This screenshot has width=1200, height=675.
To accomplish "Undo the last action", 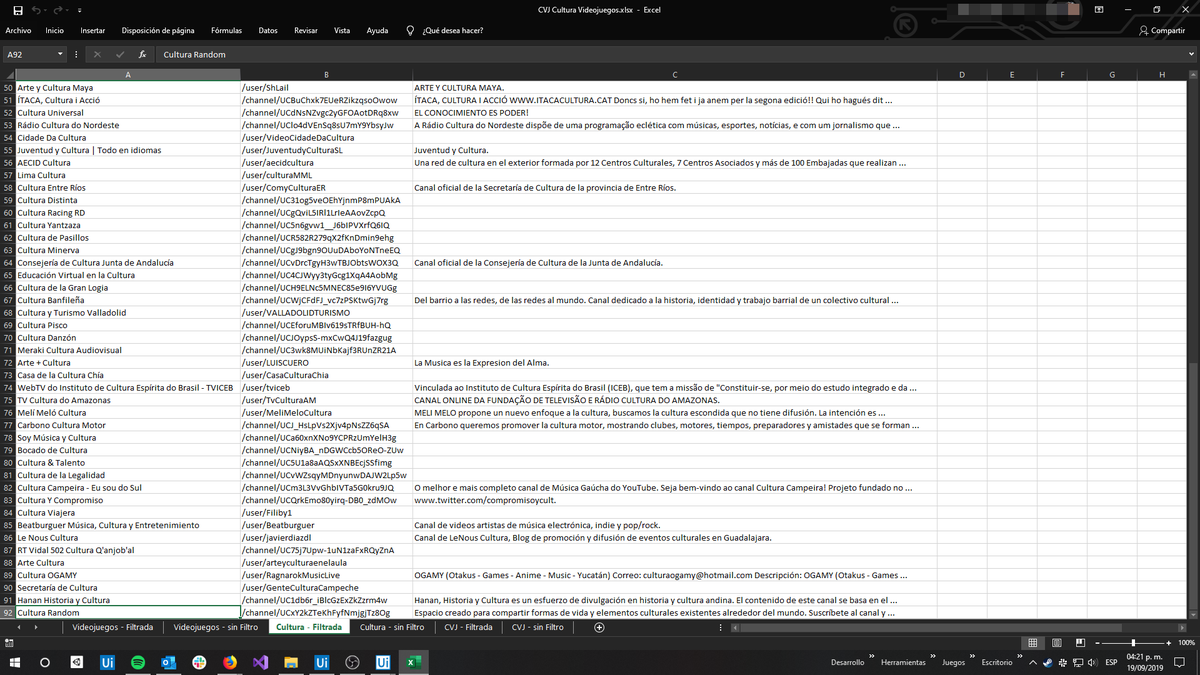I will click(x=38, y=9).
